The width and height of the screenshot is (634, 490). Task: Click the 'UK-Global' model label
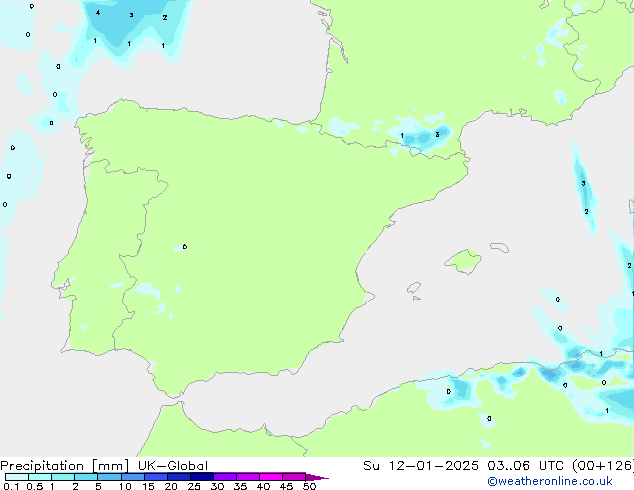tap(173, 466)
